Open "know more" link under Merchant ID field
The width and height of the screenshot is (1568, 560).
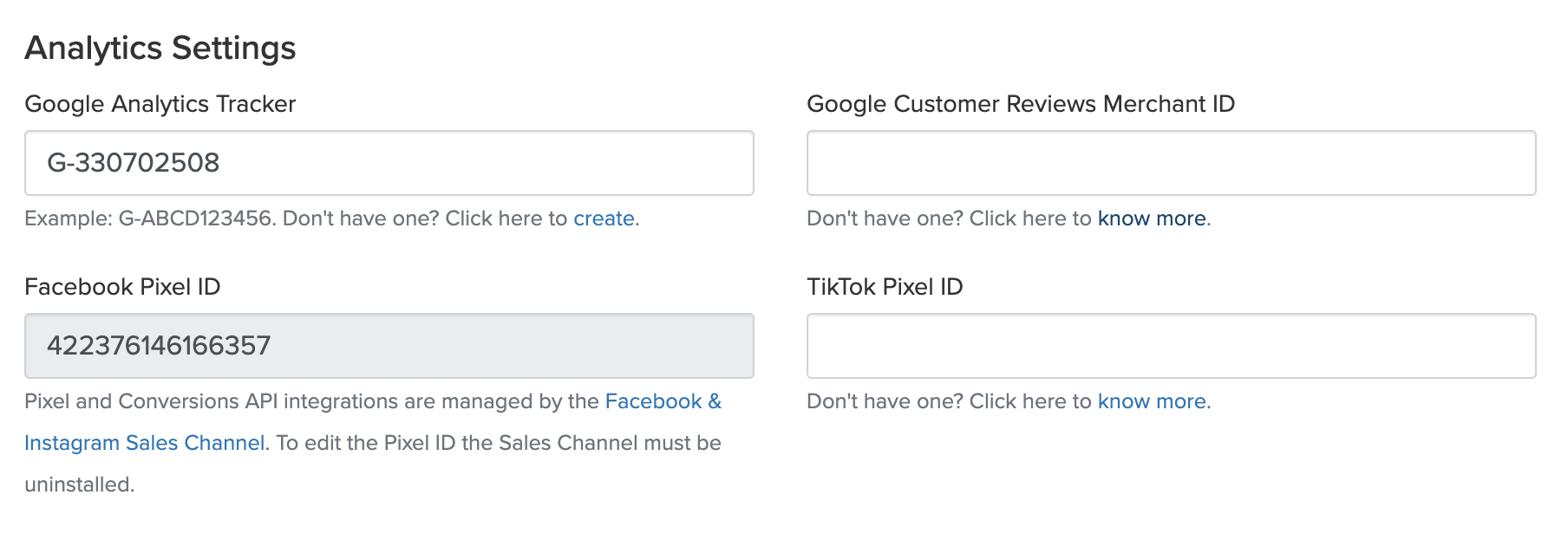1152,218
